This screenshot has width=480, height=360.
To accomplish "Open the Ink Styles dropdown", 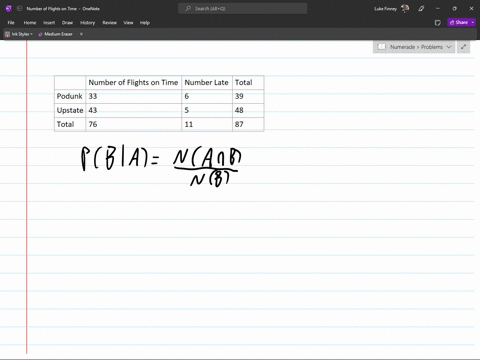I will pos(19,34).
